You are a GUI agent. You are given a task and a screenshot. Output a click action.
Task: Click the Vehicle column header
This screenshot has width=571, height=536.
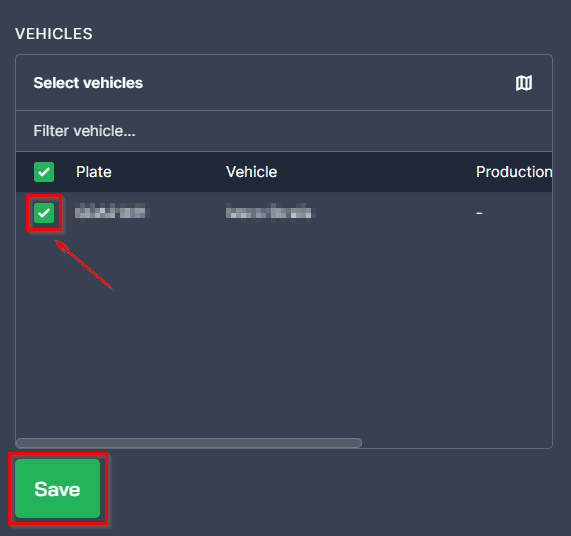tap(251, 172)
